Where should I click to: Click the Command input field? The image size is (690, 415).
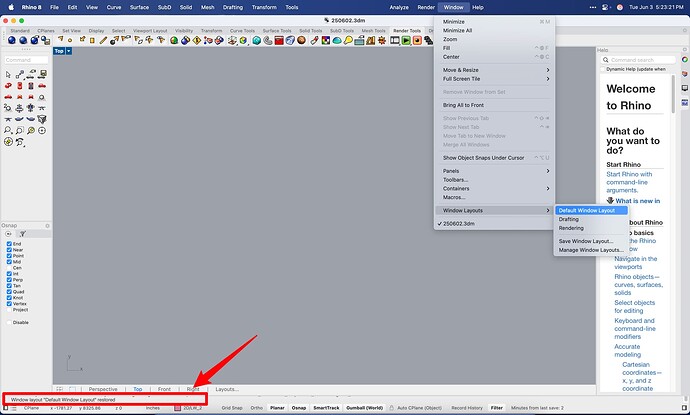[x=26, y=60]
